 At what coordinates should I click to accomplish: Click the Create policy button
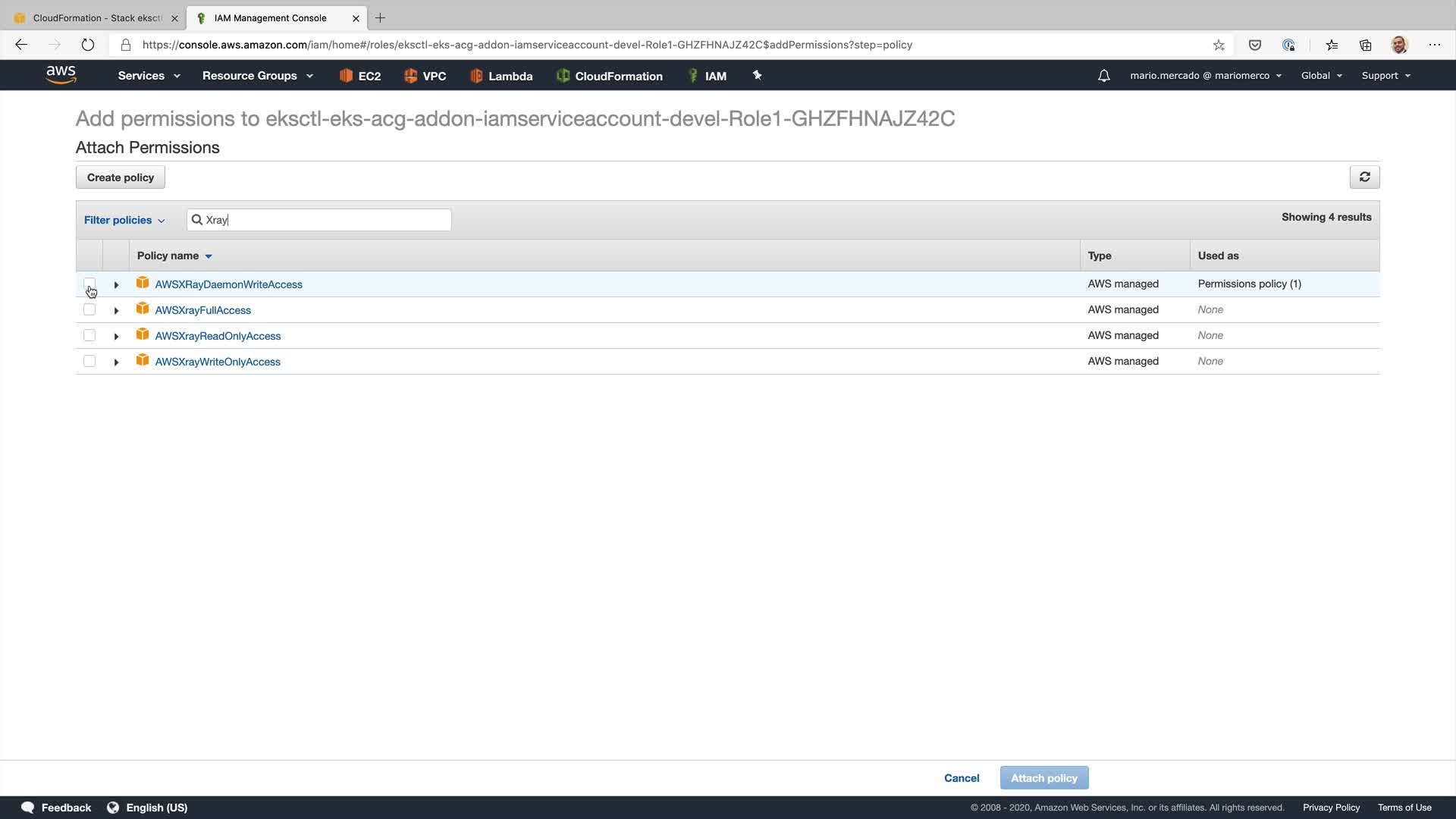[x=121, y=177]
